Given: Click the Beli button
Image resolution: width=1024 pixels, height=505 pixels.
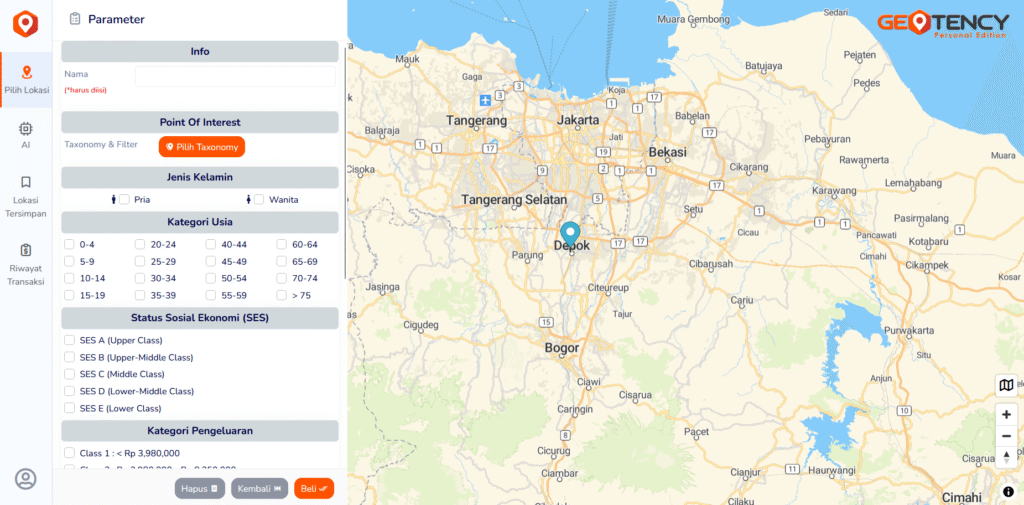Looking at the screenshot, I should tap(314, 488).
